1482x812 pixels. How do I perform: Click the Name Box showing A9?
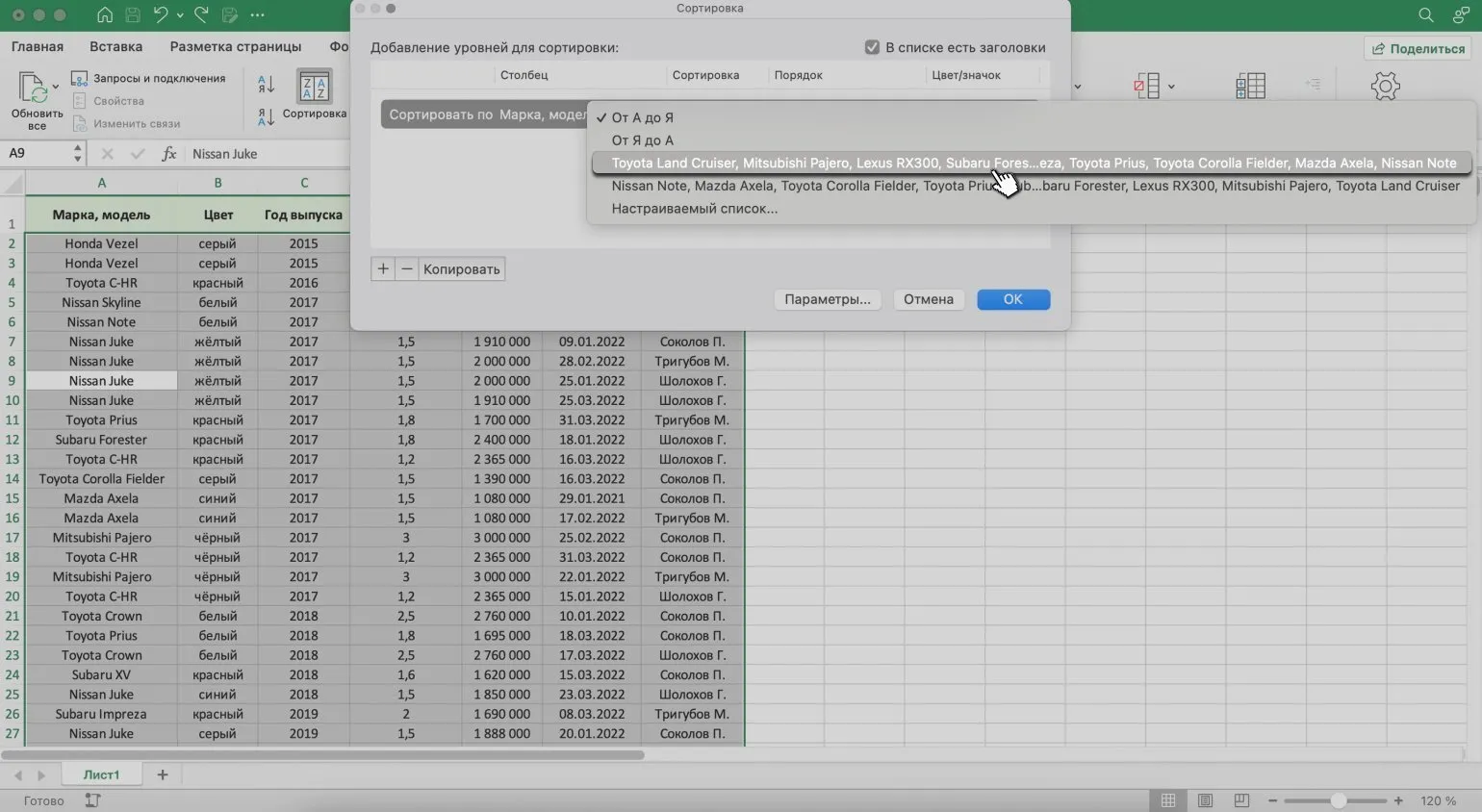click(x=37, y=154)
